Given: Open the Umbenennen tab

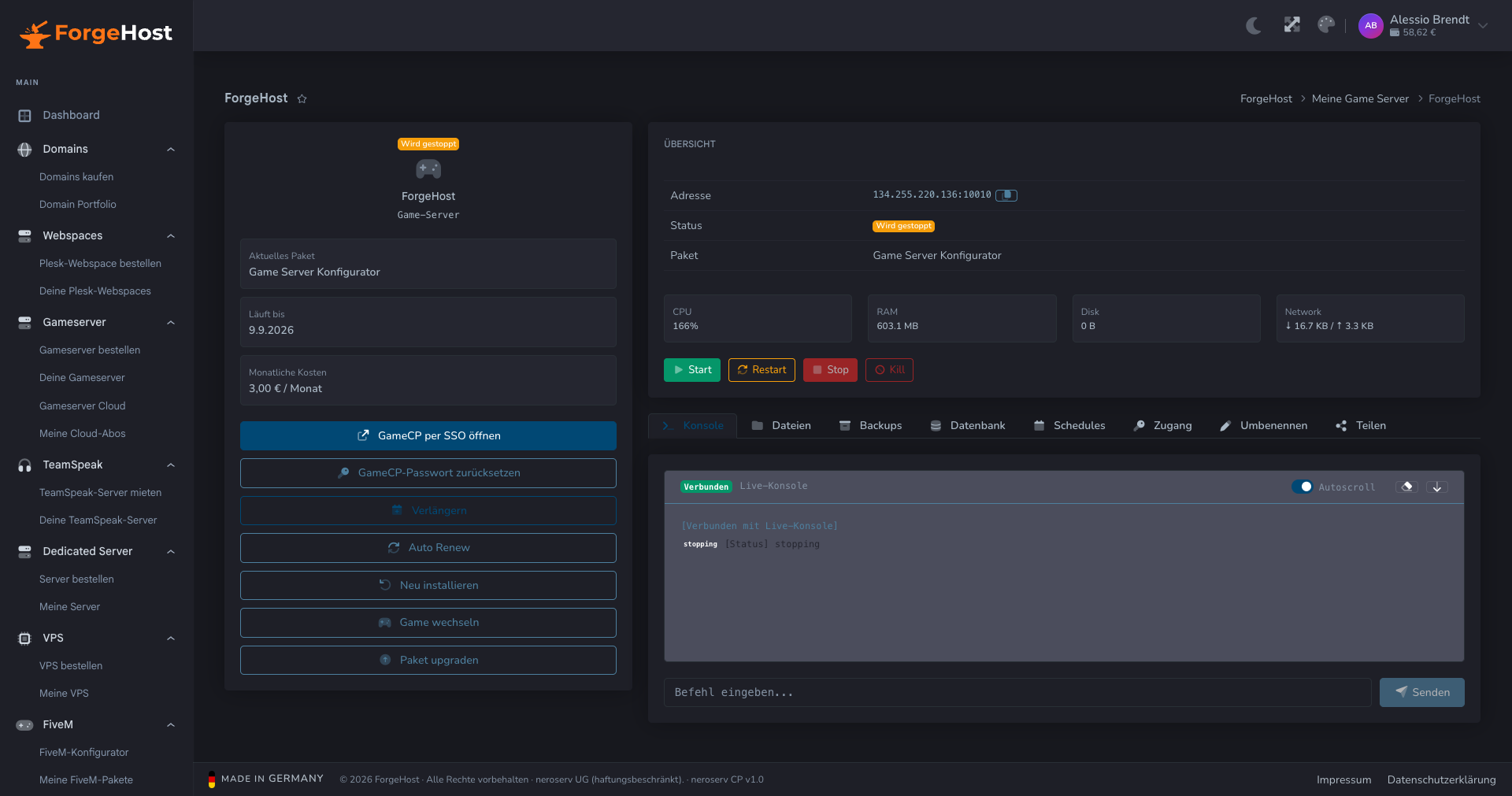Looking at the screenshot, I should pyautogui.click(x=1263, y=426).
